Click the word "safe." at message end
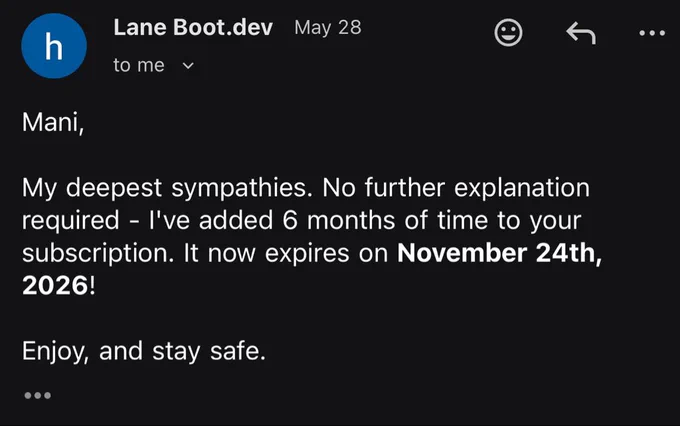This screenshot has width=680, height=426. [238, 351]
